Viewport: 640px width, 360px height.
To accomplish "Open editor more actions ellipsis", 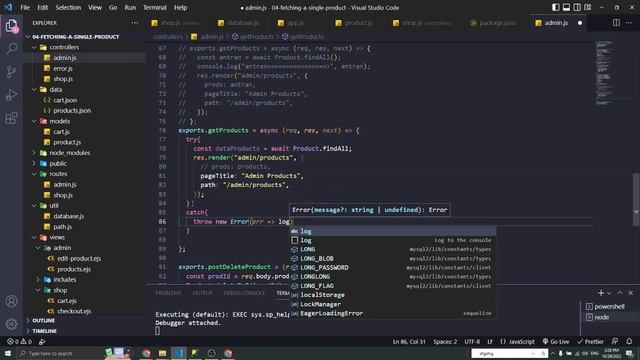I will 629,23.
